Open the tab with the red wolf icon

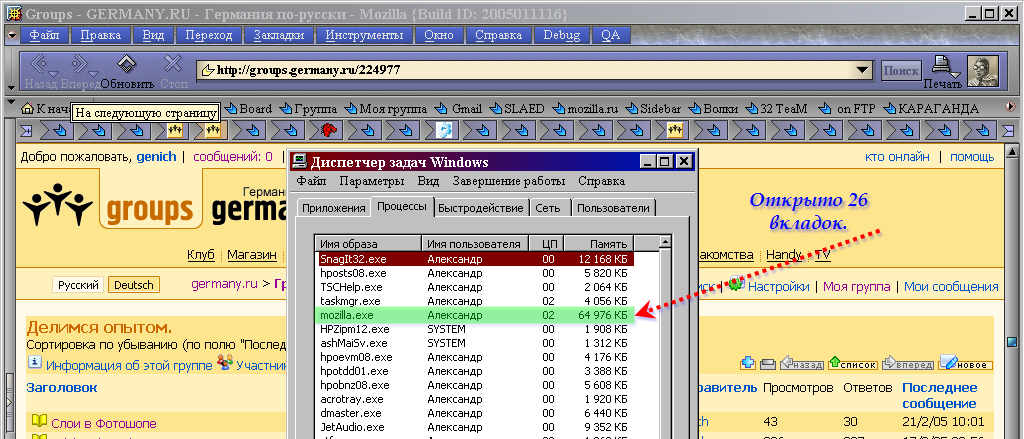pyautogui.click(x=328, y=131)
